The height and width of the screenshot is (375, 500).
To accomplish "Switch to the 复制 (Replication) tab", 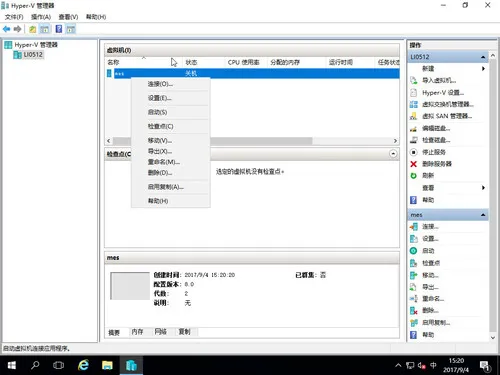I will (184, 332).
